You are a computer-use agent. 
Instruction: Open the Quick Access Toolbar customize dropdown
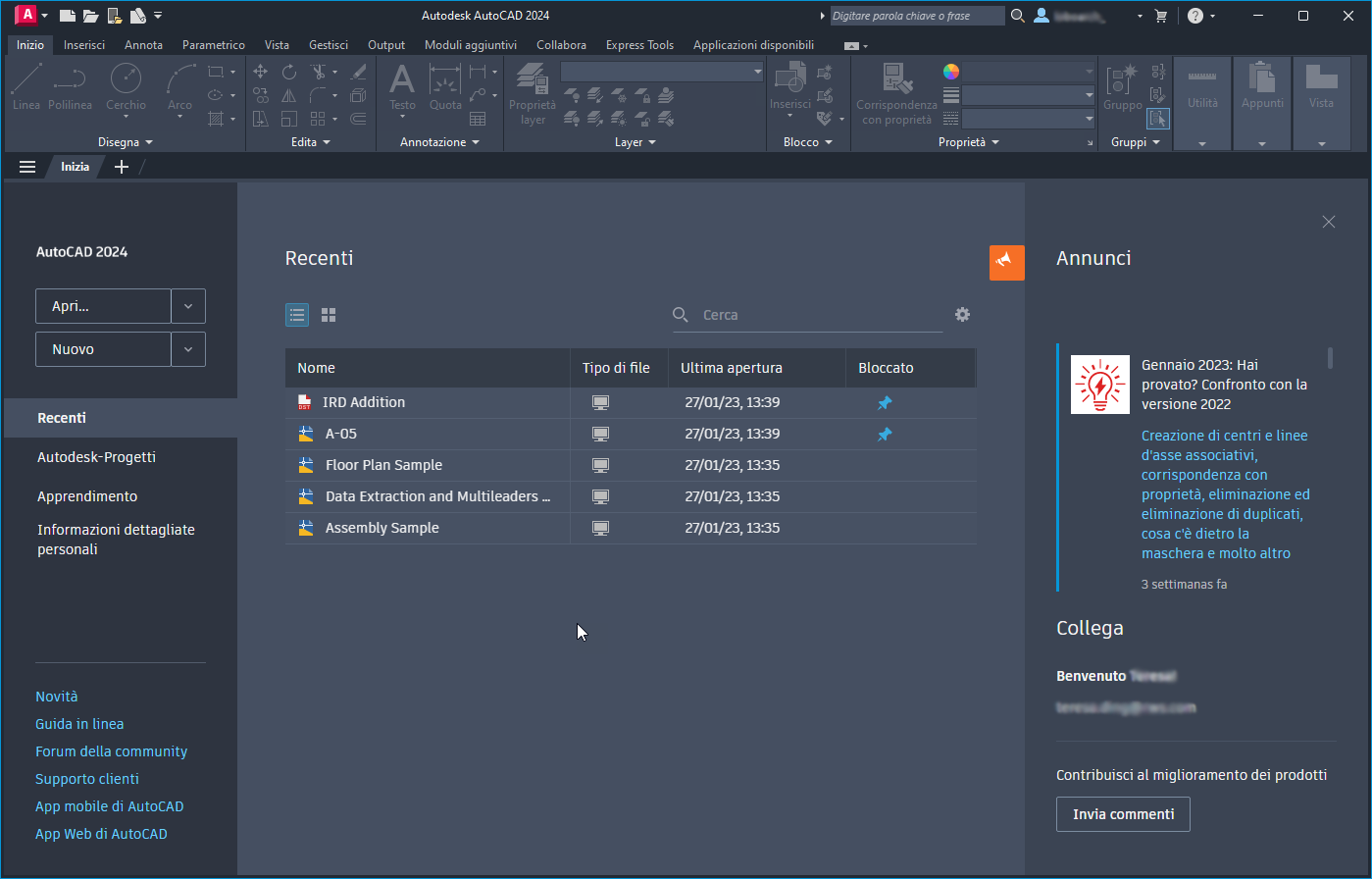point(158,16)
